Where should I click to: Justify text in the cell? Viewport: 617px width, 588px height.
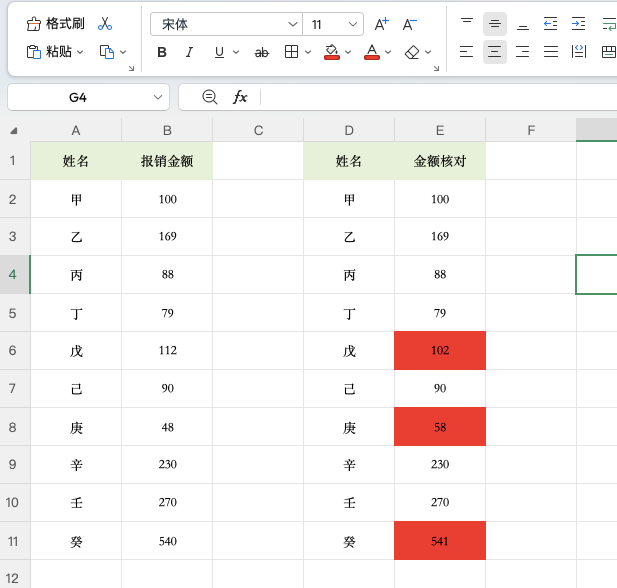click(550, 52)
